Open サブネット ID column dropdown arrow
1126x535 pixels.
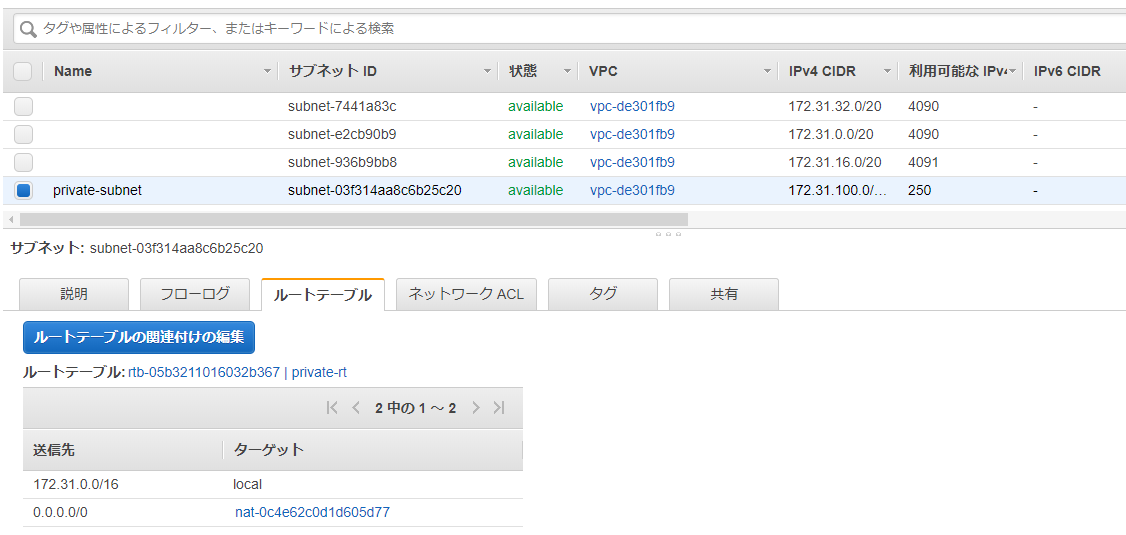(487, 72)
